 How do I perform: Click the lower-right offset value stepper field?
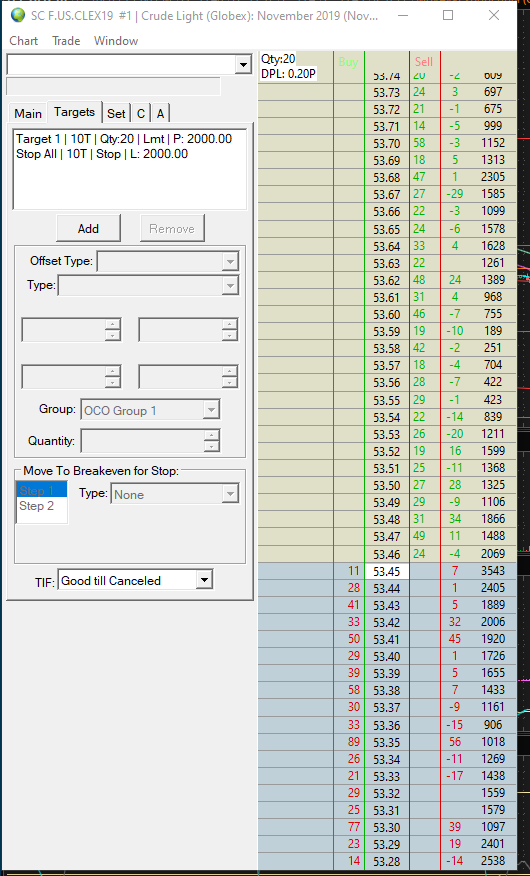(188, 377)
